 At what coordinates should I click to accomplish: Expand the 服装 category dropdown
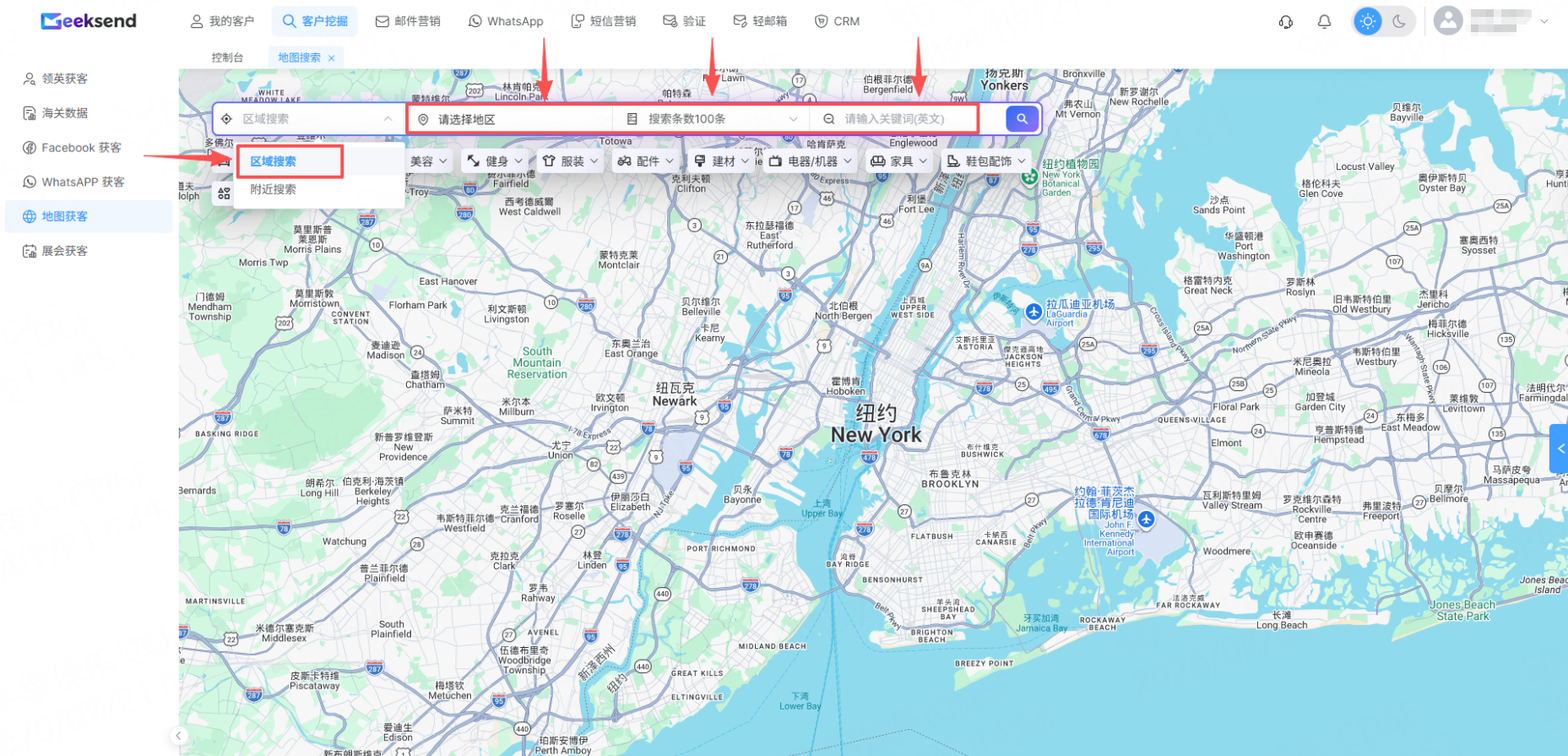tap(571, 160)
